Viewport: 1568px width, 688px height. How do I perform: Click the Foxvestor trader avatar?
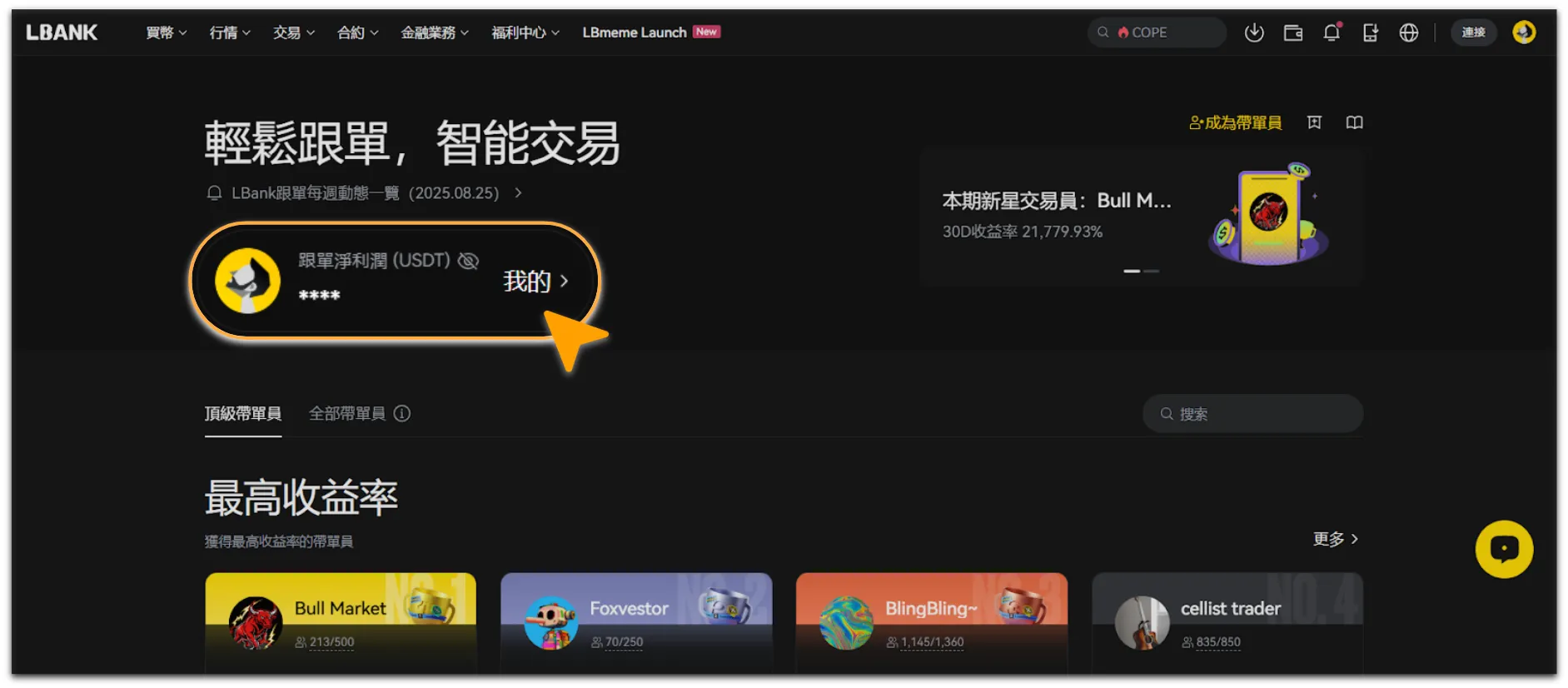coord(551,623)
